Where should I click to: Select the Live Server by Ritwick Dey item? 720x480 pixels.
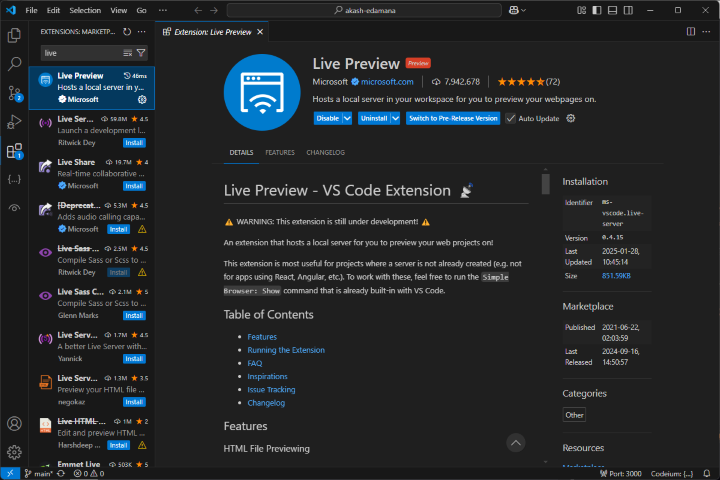click(92, 131)
